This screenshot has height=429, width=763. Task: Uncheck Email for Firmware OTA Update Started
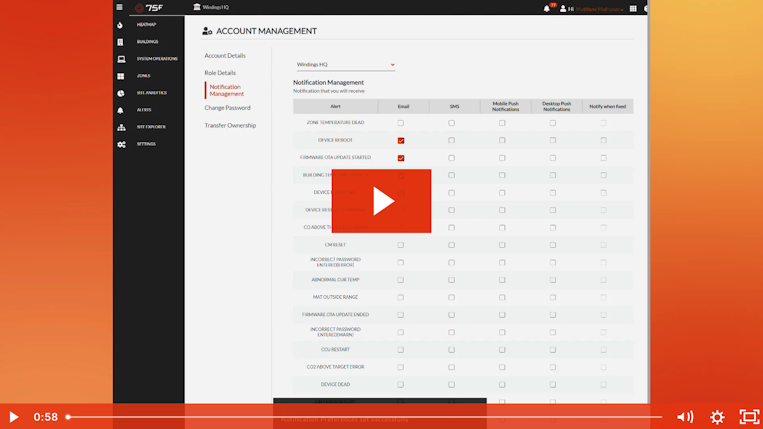(x=401, y=158)
